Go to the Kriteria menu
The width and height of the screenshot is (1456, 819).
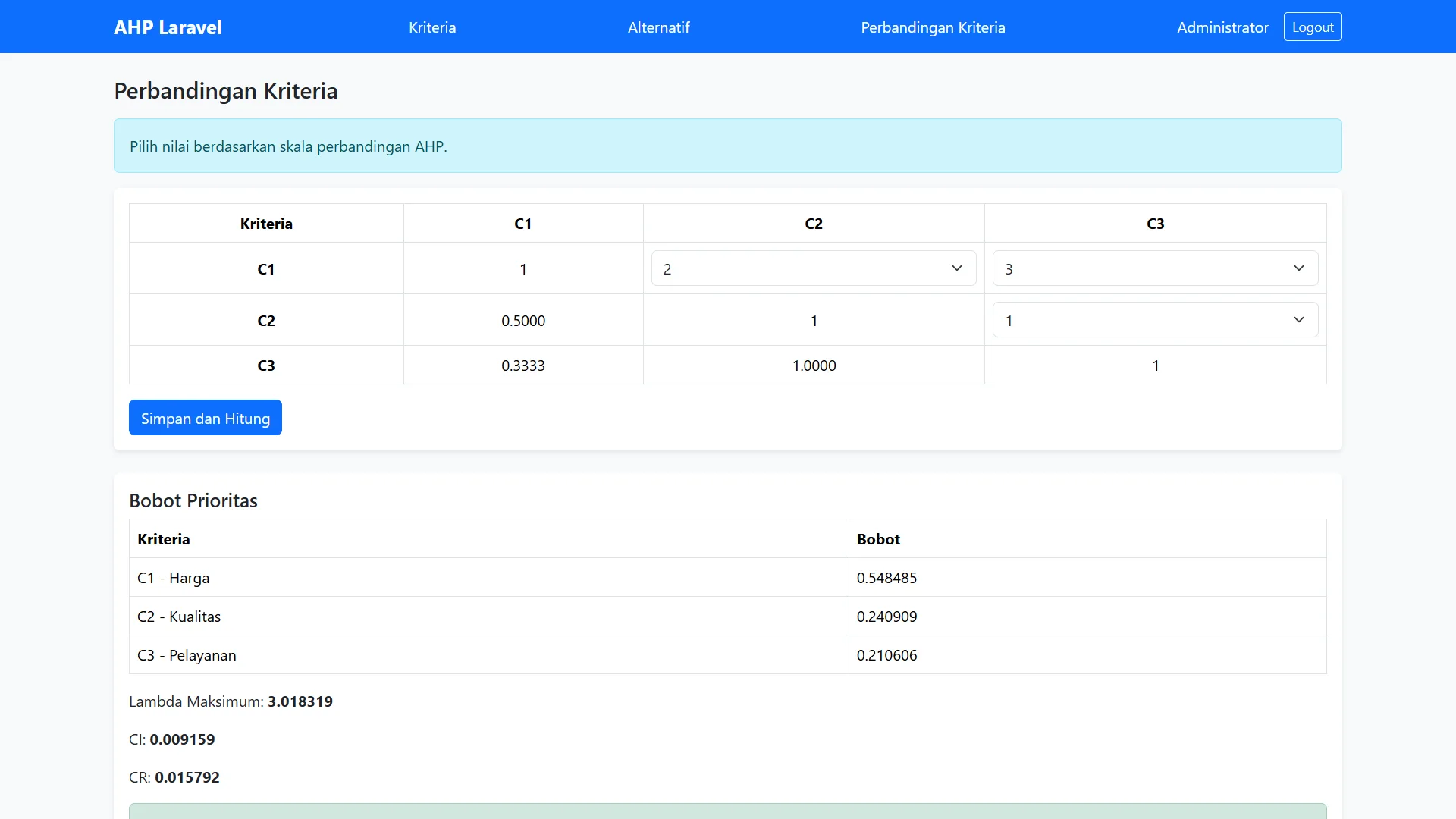click(x=432, y=27)
